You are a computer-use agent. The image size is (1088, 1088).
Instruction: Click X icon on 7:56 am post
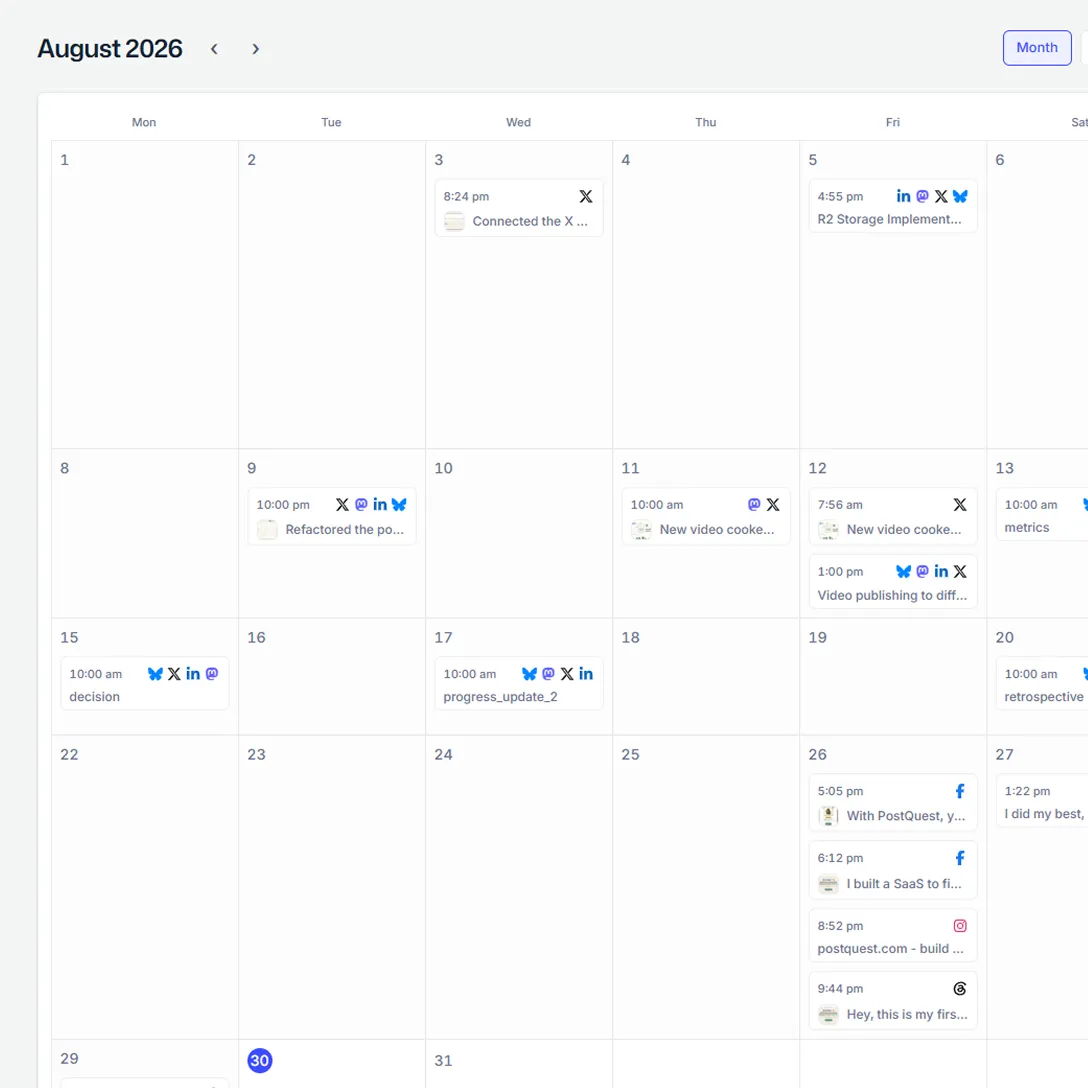[x=960, y=504]
